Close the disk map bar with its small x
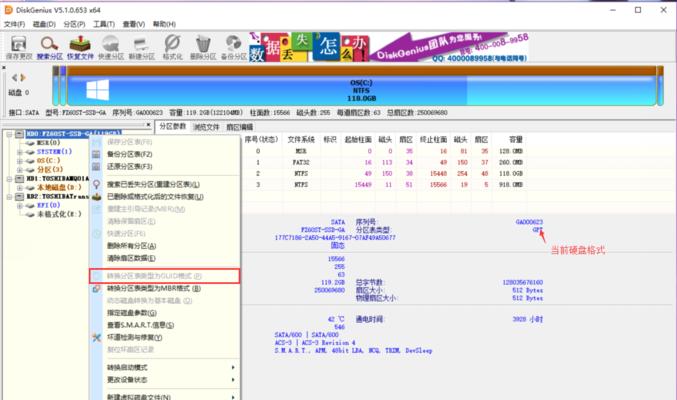The image size is (677, 400). pyautogui.click(x=4, y=67)
